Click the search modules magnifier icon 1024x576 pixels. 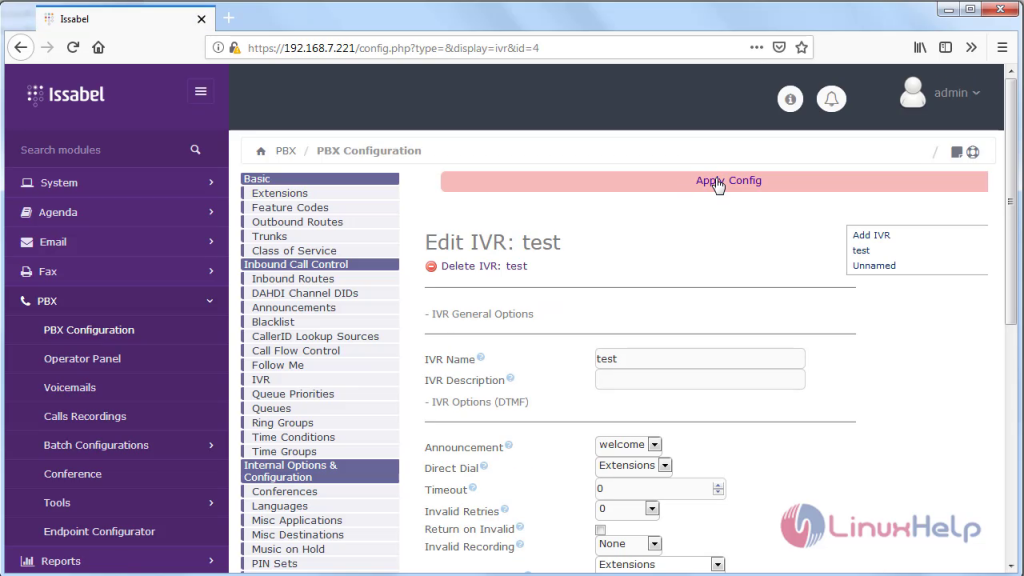pos(195,150)
